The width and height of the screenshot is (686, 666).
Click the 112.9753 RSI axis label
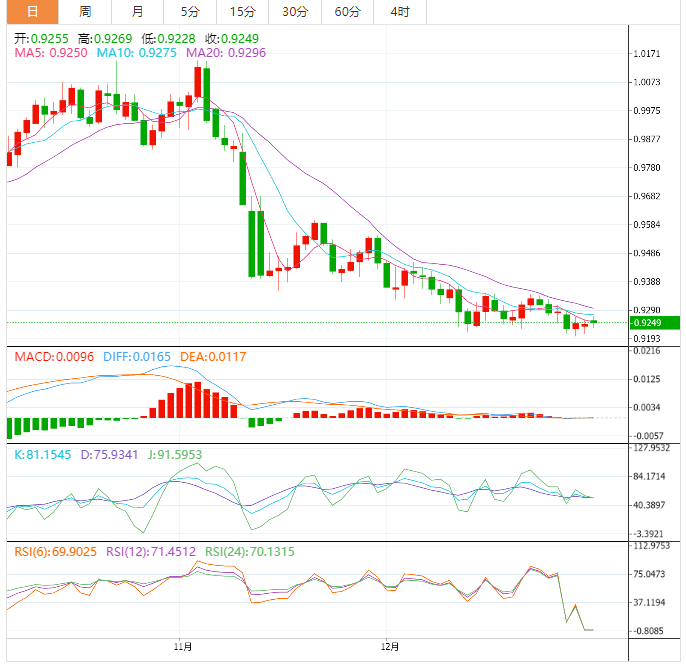651,546
